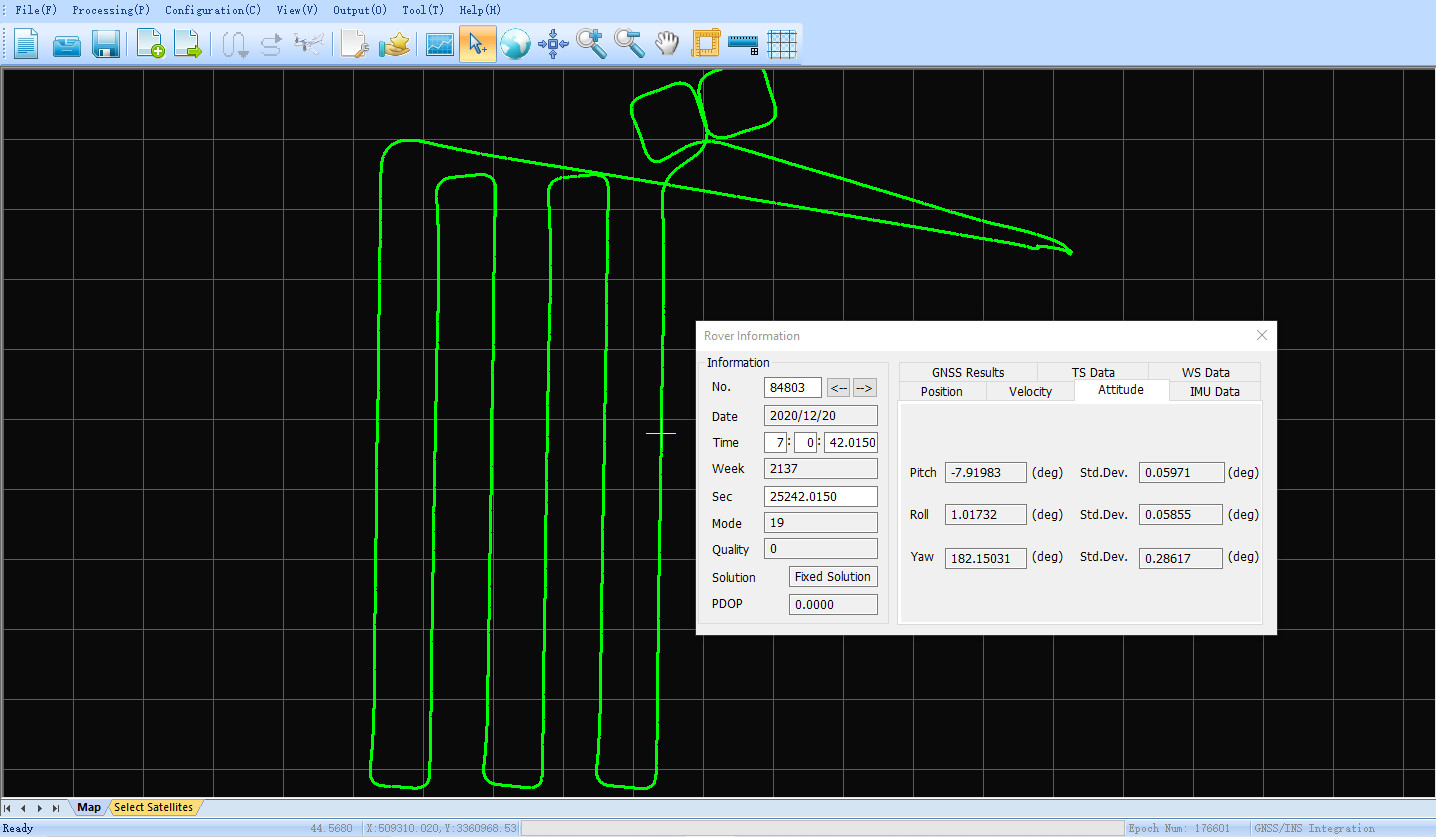Open the View(V) menu

[297, 10]
